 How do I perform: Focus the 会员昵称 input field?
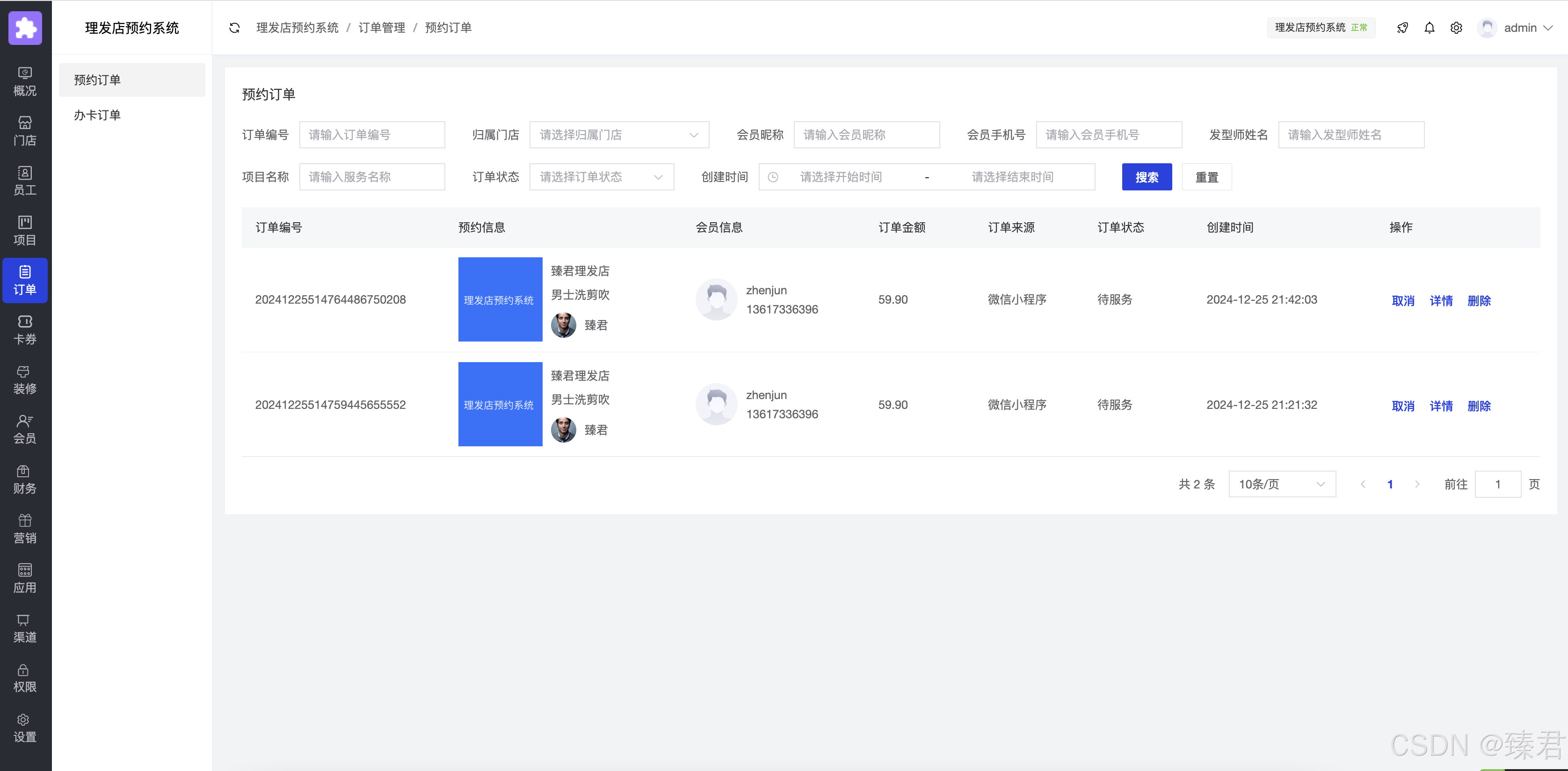pyautogui.click(x=867, y=135)
